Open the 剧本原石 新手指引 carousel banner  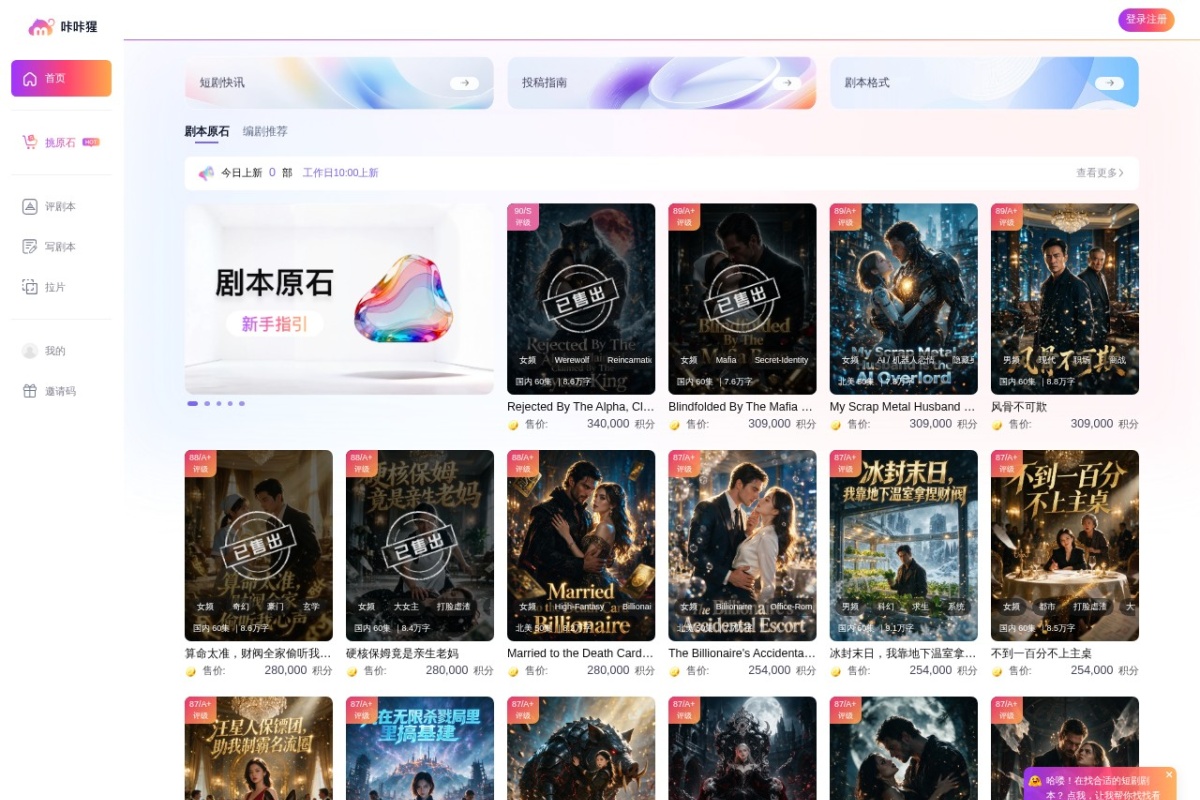(x=339, y=299)
